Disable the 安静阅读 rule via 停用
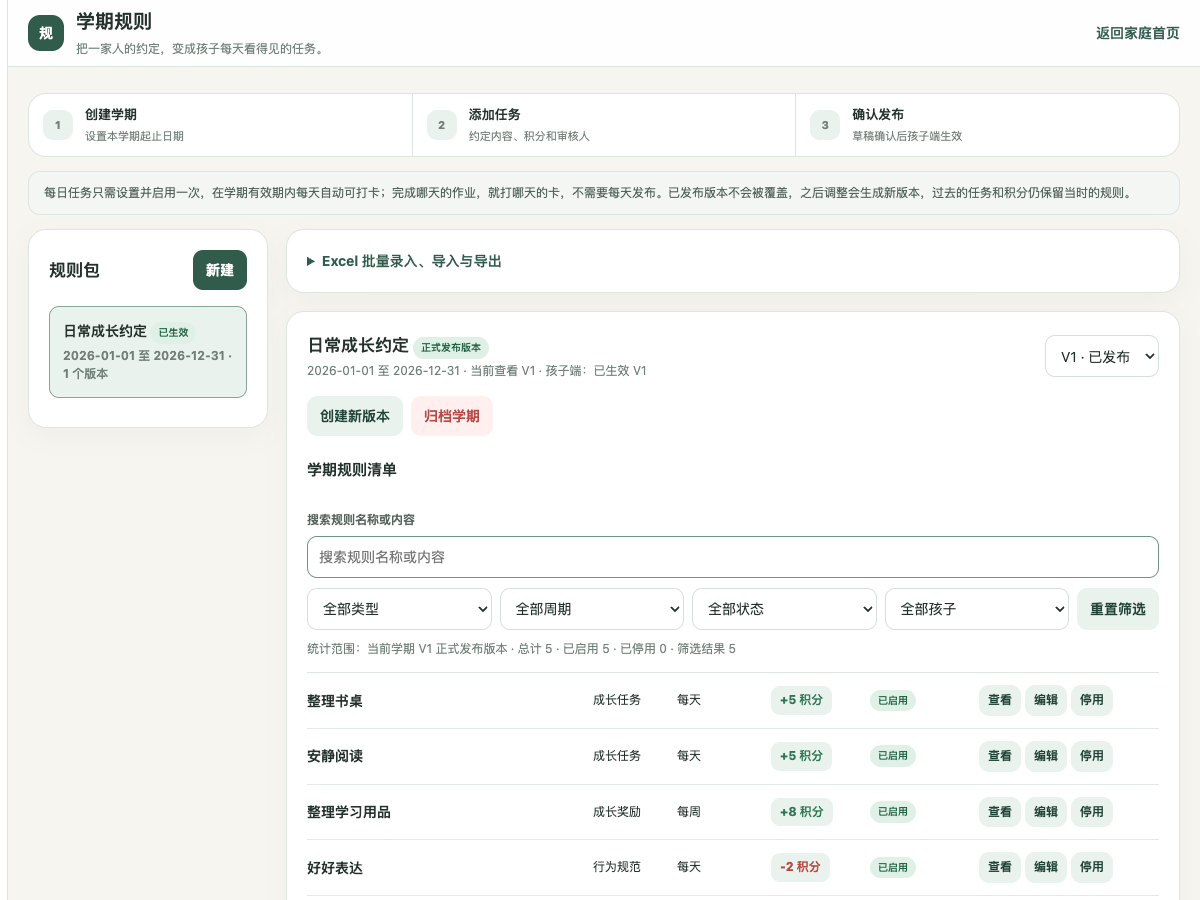Image resolution: width=1200 pixels, height=900 pixels. pyautogui.click(x=1092, y=756)
